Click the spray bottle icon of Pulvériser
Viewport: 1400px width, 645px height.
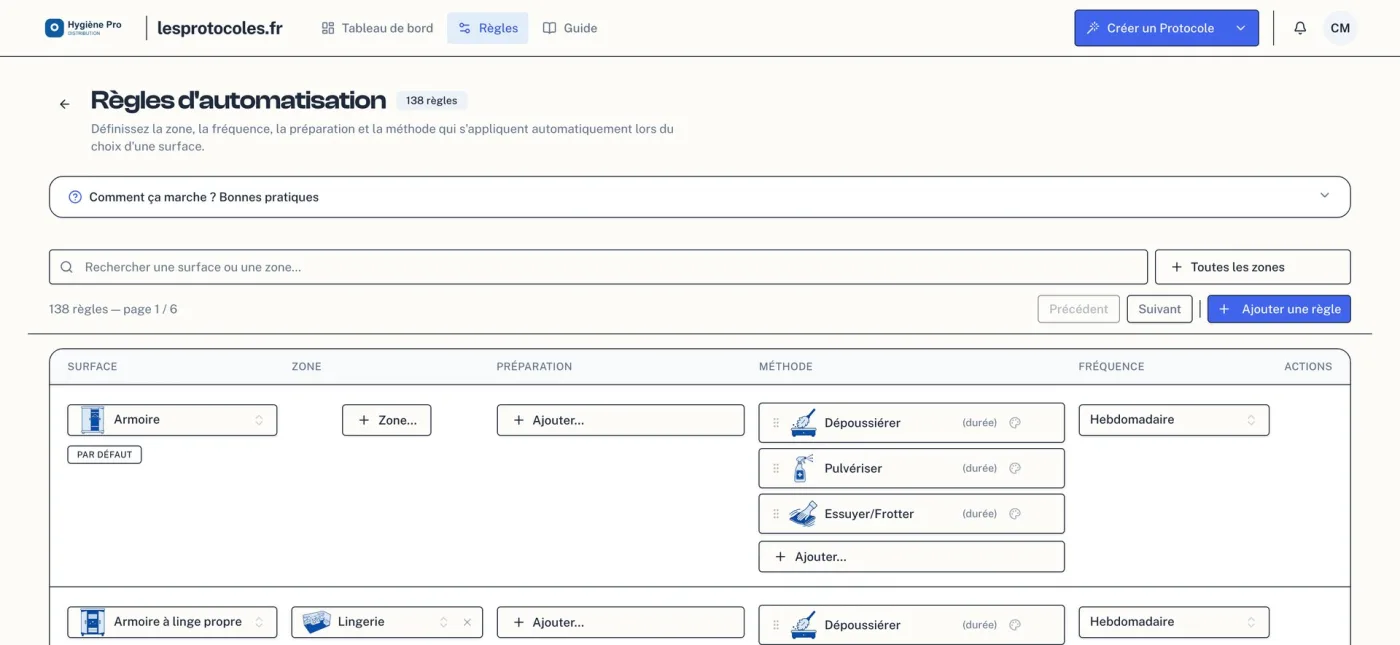point(802,468)
